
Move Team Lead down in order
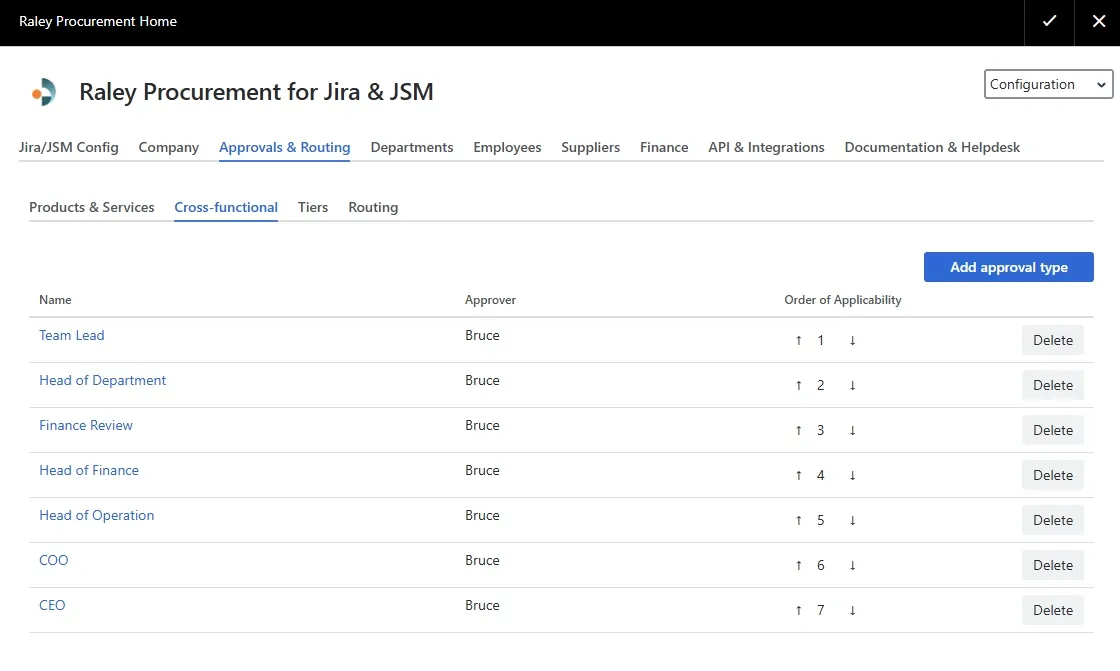852,340
